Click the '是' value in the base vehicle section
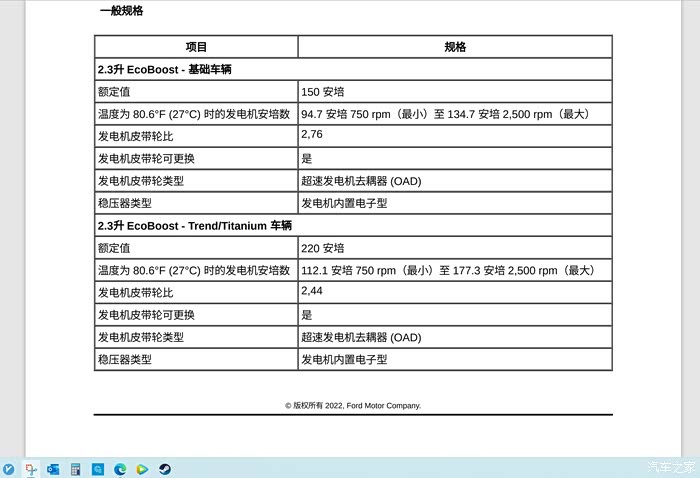This screenshot has width=700, height=478. pos(306,159)
